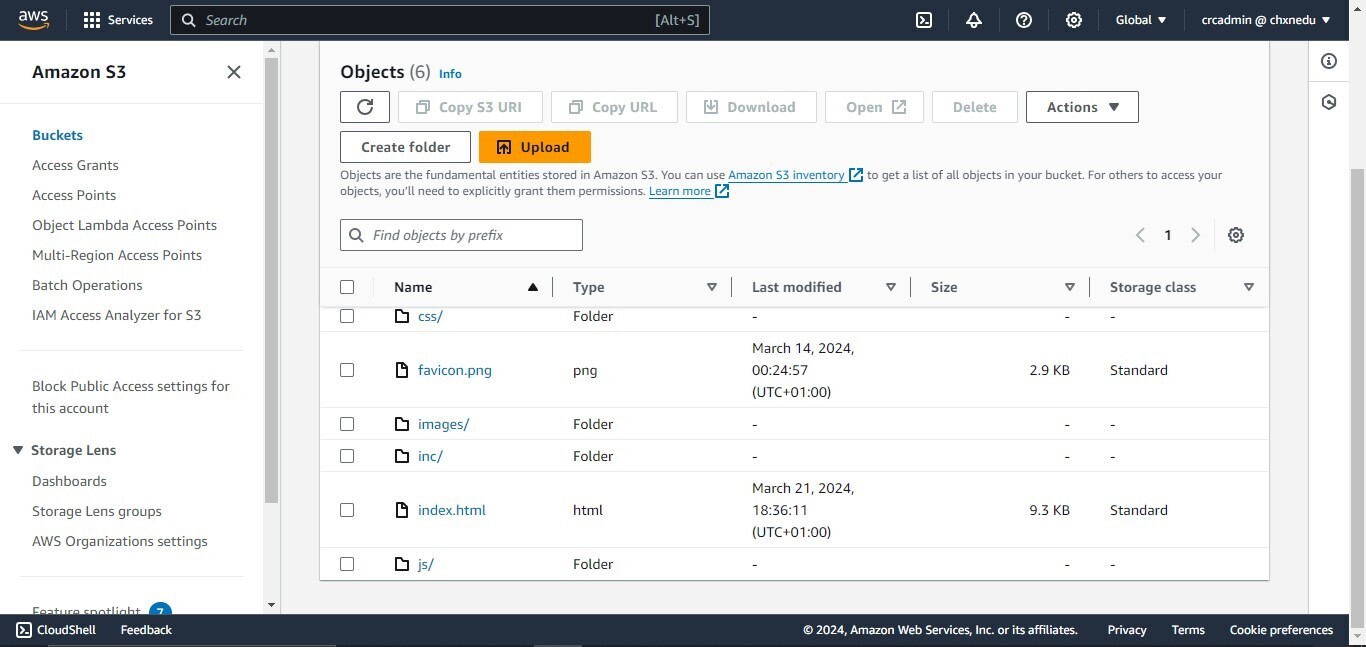1366x647 pixels.
Task: Open the settings gear in top navigation
Action: point(1074,20)
